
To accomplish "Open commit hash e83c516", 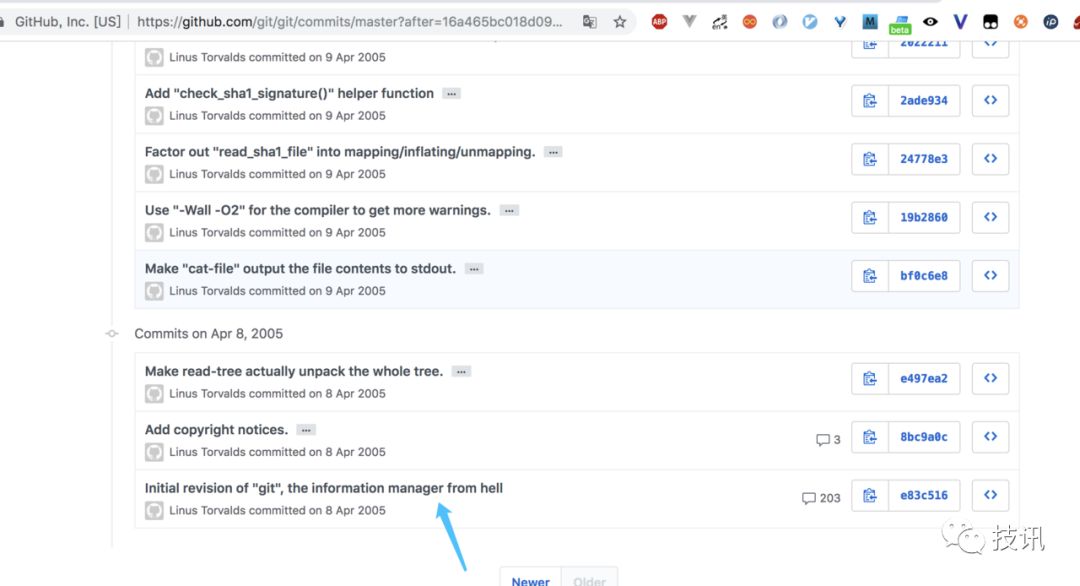I will (x=924, y=496).
